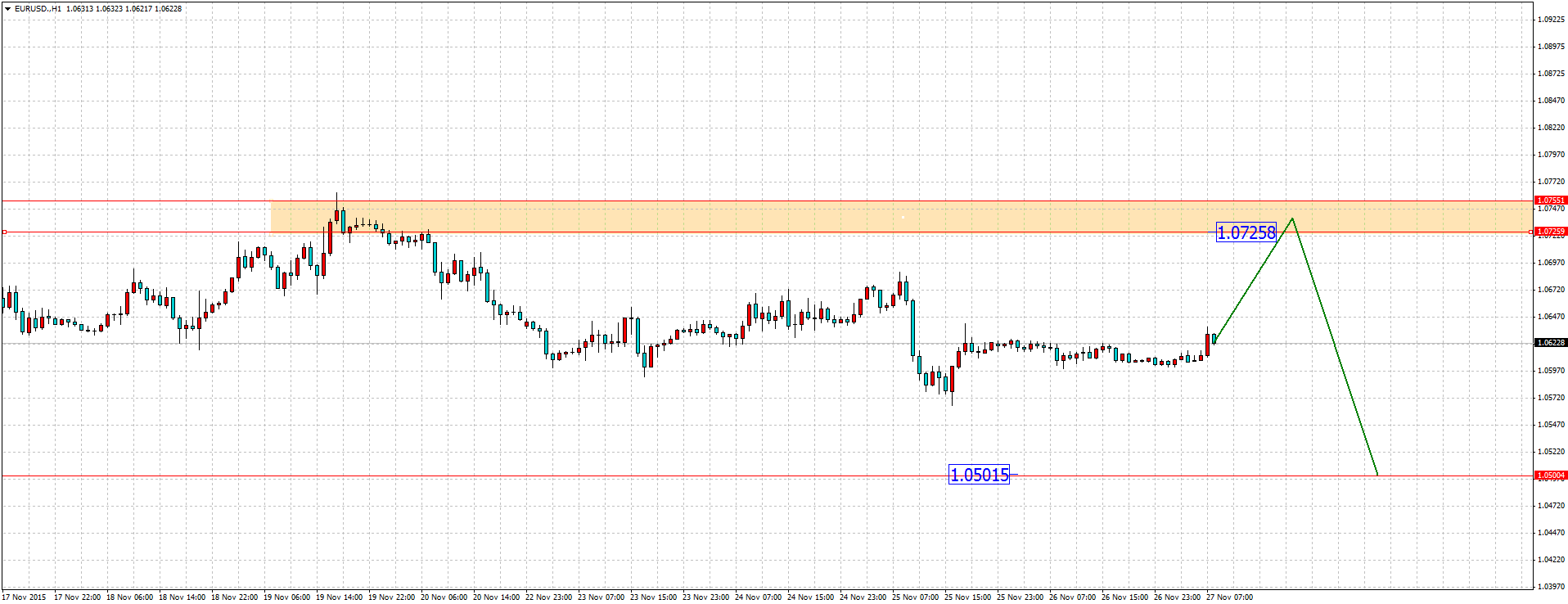Image resolution: width=1568 pixels, height=604 pixels.
Task: Click the last red candle before green projection
Action: (x=1207, y=345)
